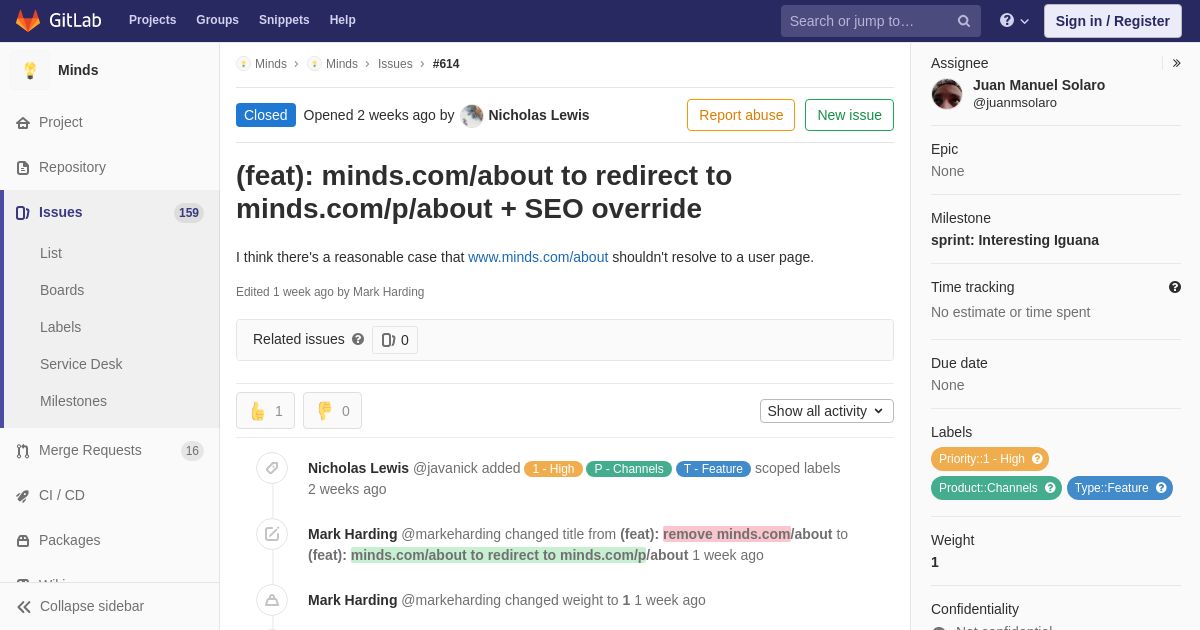Click the weight change activity icon

[272, 600]
